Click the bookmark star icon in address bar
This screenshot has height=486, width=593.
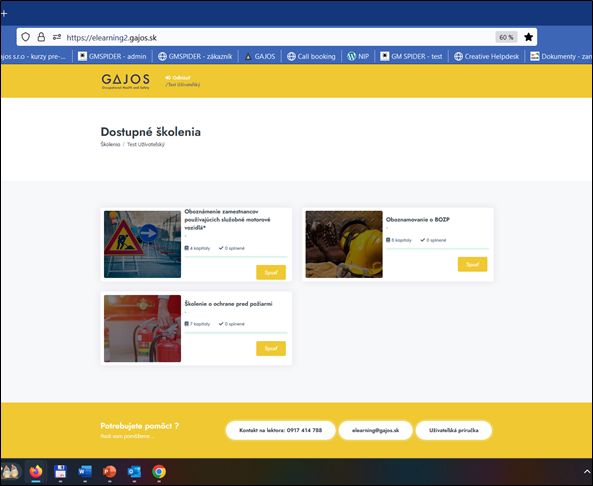[x=528, y=37]
